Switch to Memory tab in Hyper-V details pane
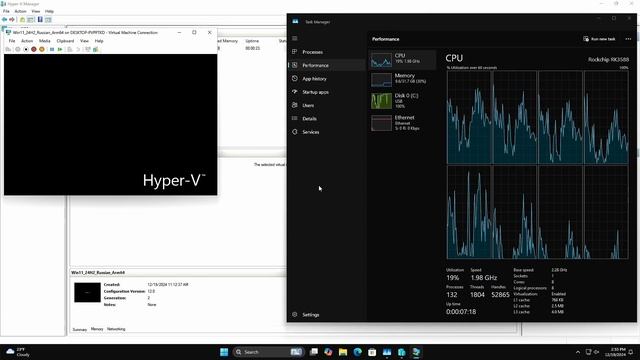640x360 pixels. pos(97,329)
